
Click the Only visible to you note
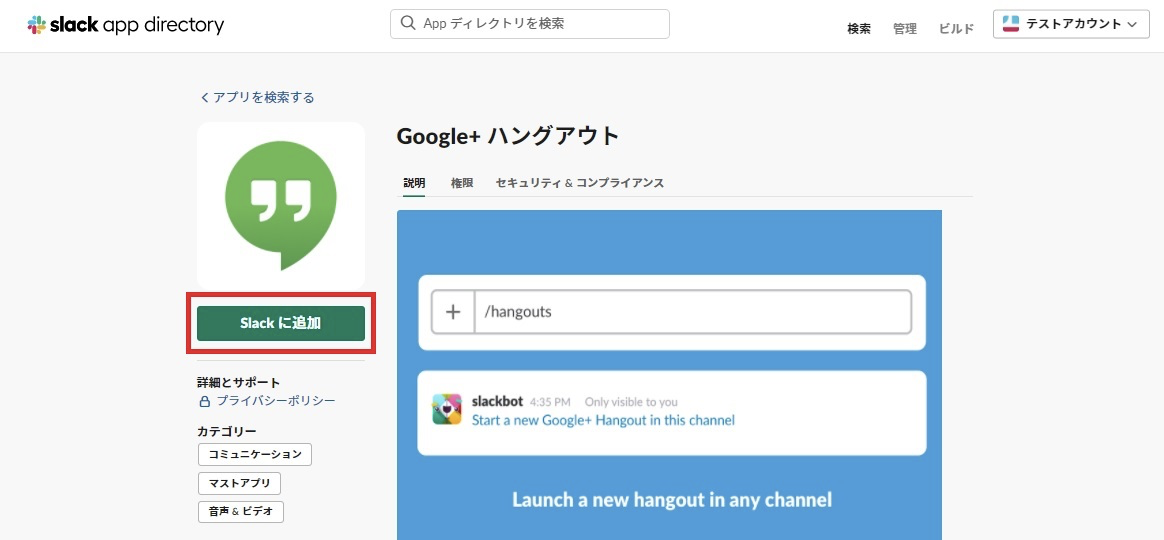pos(631,402)
